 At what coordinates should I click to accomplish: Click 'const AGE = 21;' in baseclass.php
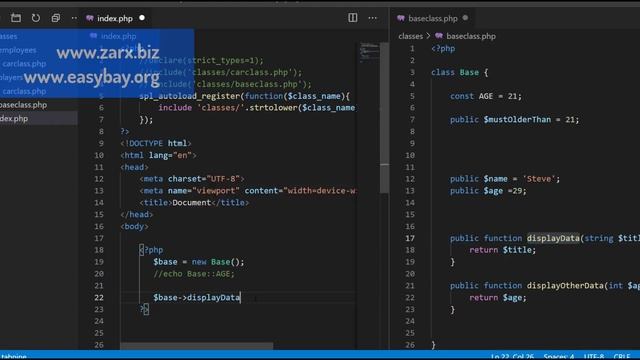(486, 96)
